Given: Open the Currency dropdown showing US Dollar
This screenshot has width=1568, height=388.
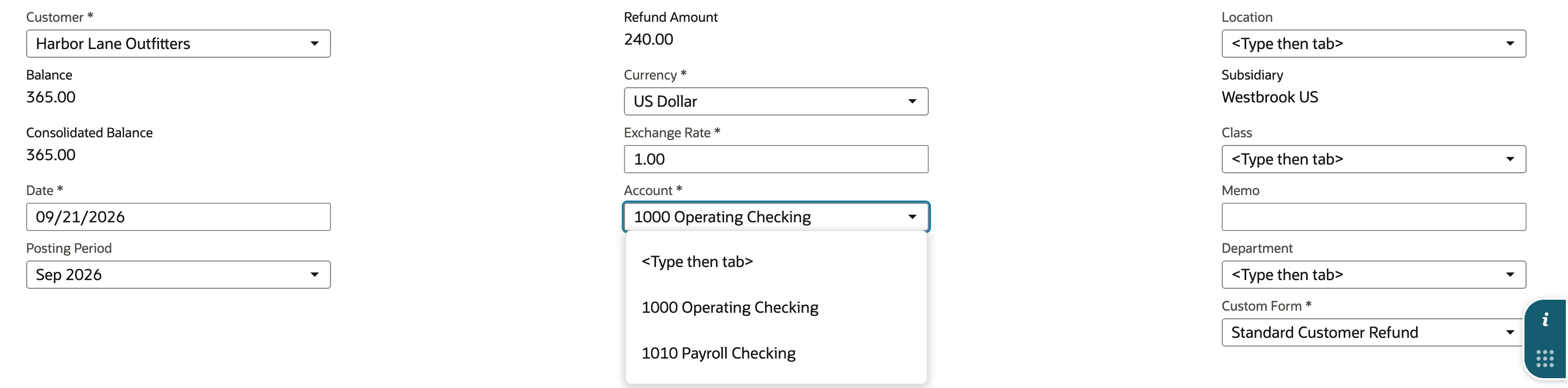Looking at the screenshot, I should 776,102.
